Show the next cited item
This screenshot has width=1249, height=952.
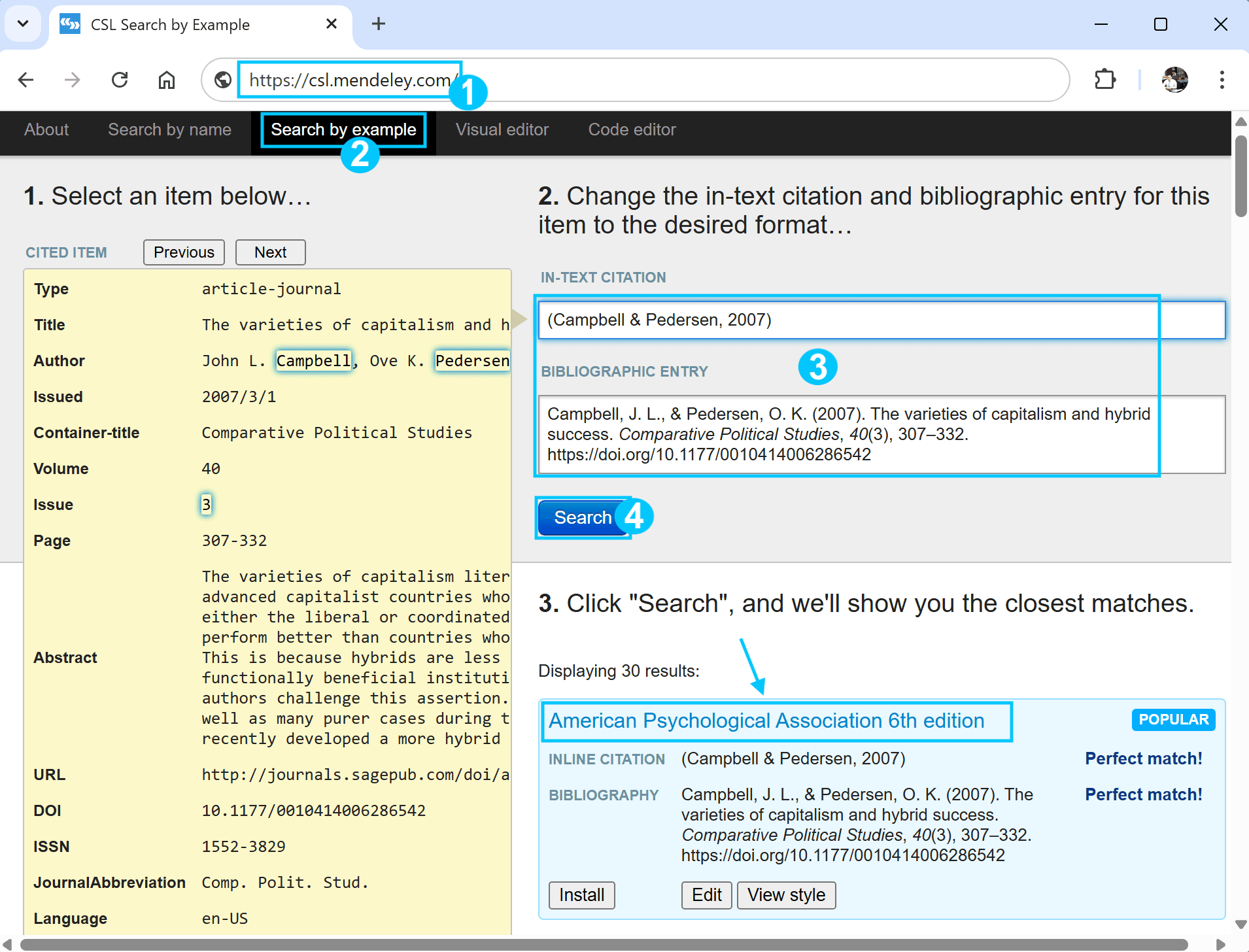click(270, 252)
